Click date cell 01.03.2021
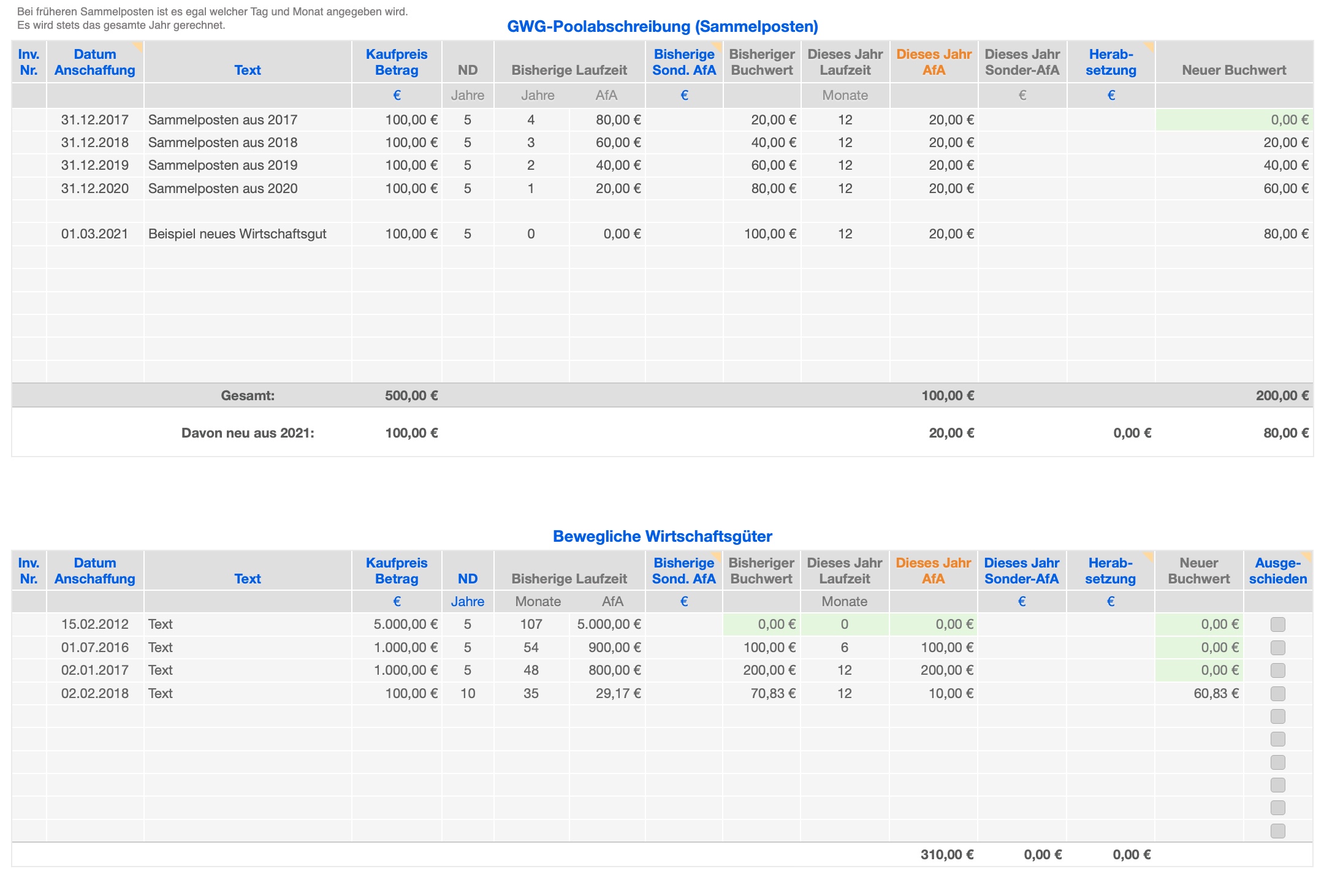 click(95, 234)
